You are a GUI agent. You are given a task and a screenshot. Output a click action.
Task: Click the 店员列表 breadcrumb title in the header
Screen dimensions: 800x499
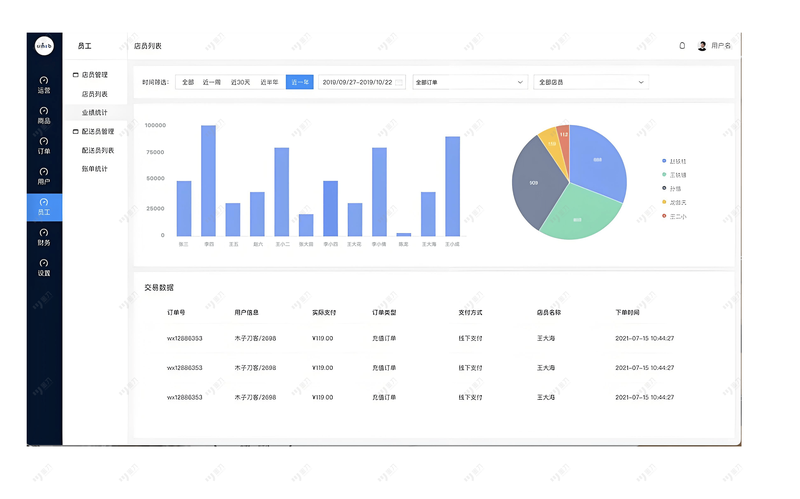[x=147, y=46]
